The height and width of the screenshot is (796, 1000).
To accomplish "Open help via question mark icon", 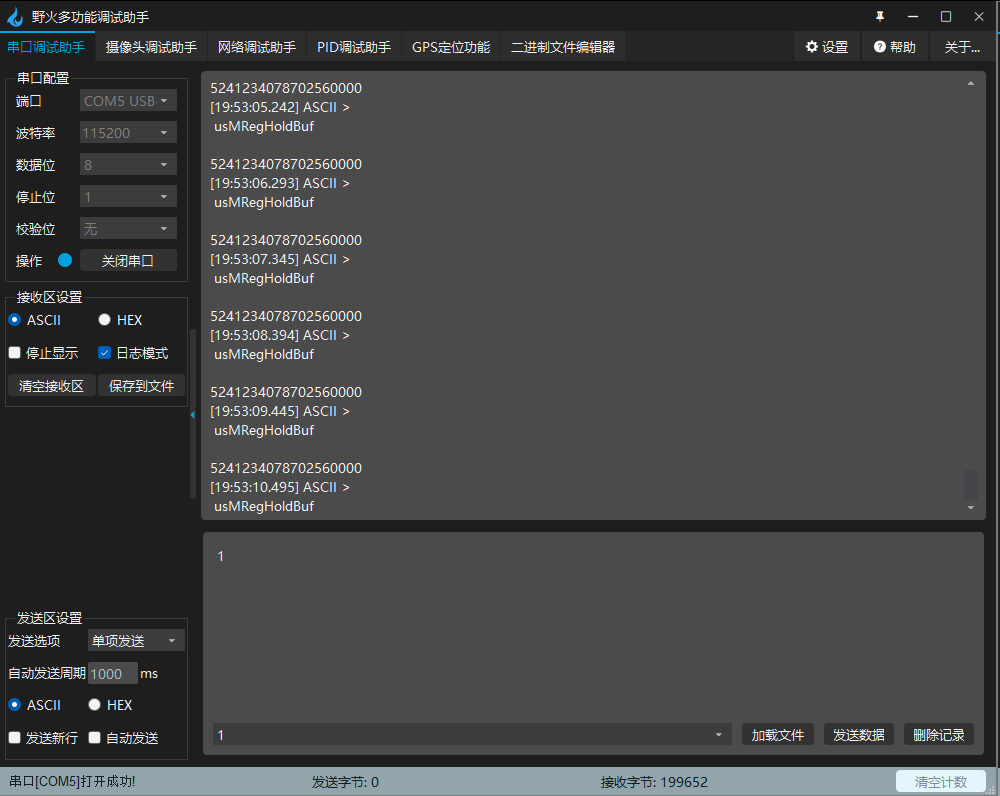I will pos(879,47).
